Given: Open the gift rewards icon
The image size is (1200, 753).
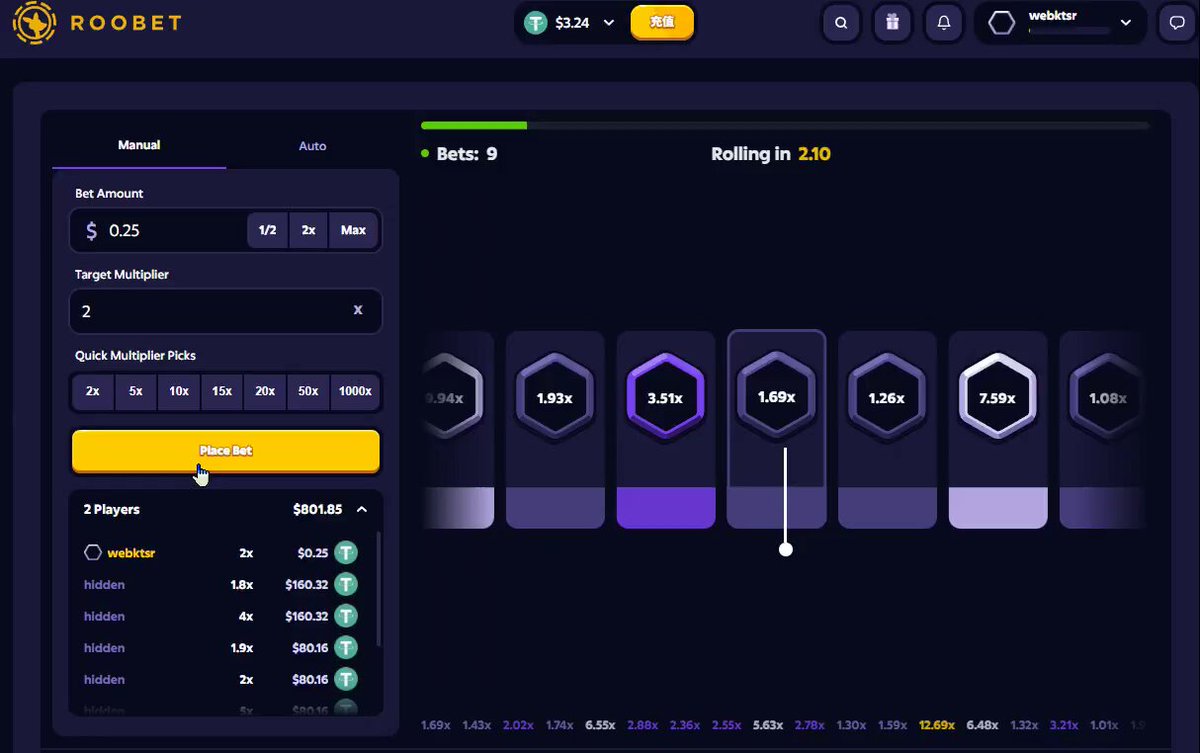Looking at the screenshot, I should coord(893,24).
